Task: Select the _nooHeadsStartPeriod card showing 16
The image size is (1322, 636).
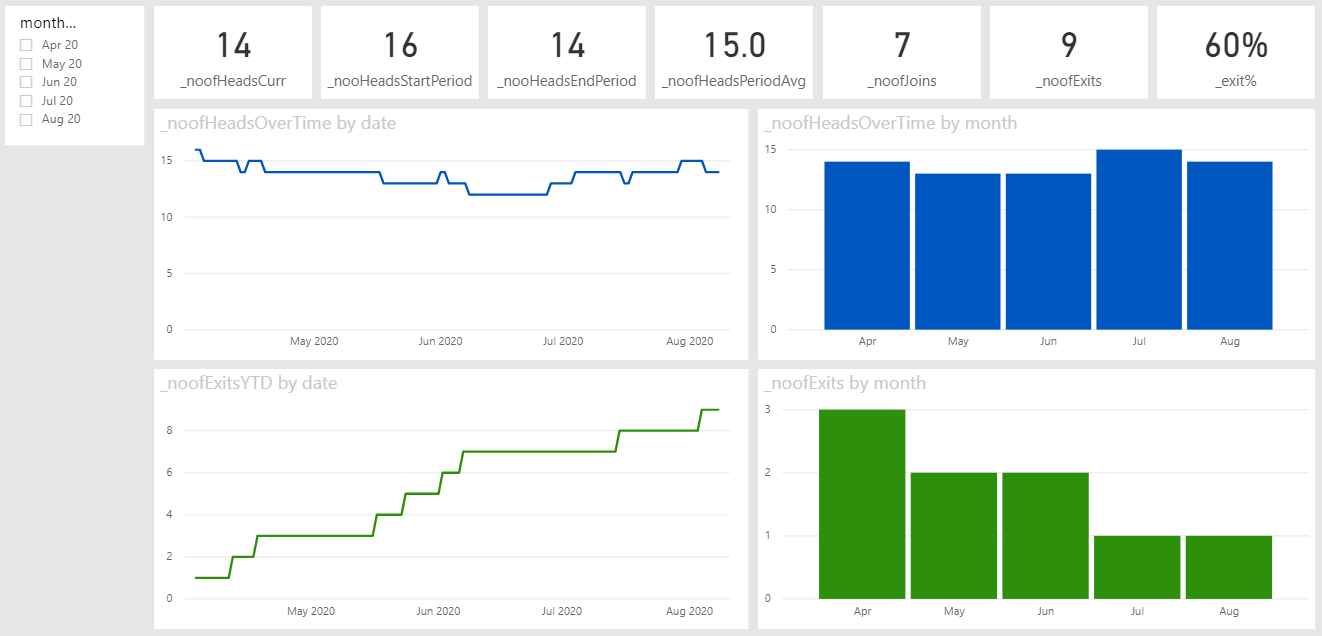Action: pyautogui.click(x=400, y=53)
